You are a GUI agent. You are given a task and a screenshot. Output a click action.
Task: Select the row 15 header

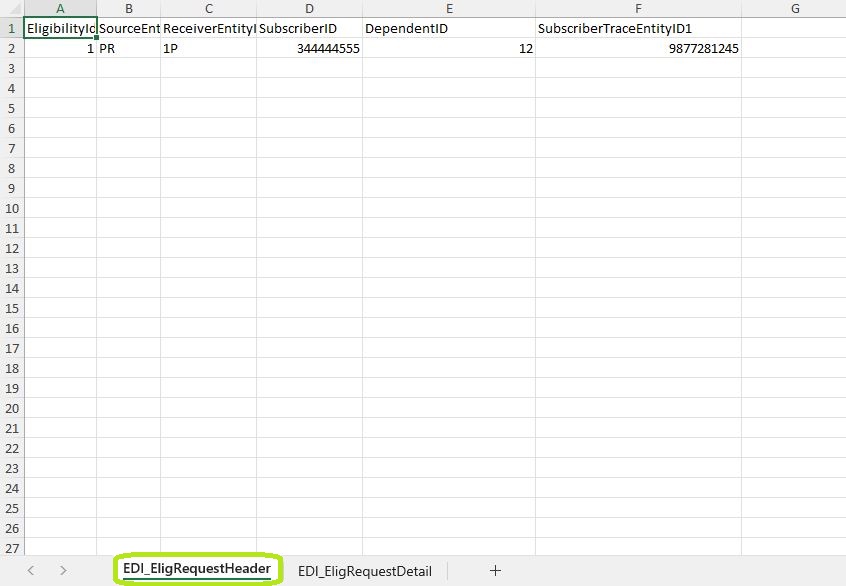tap(12, 308)
